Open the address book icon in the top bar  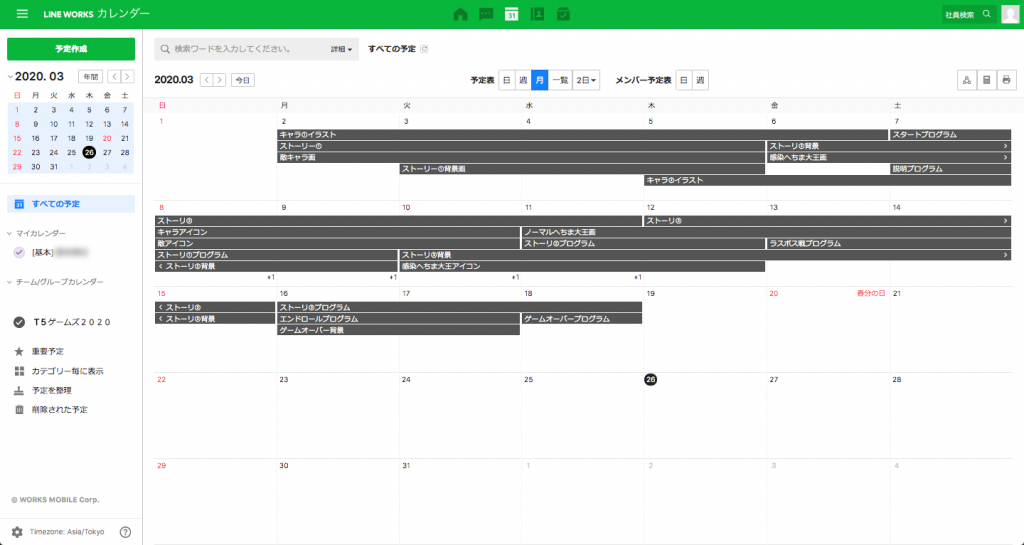coord(537,14)
